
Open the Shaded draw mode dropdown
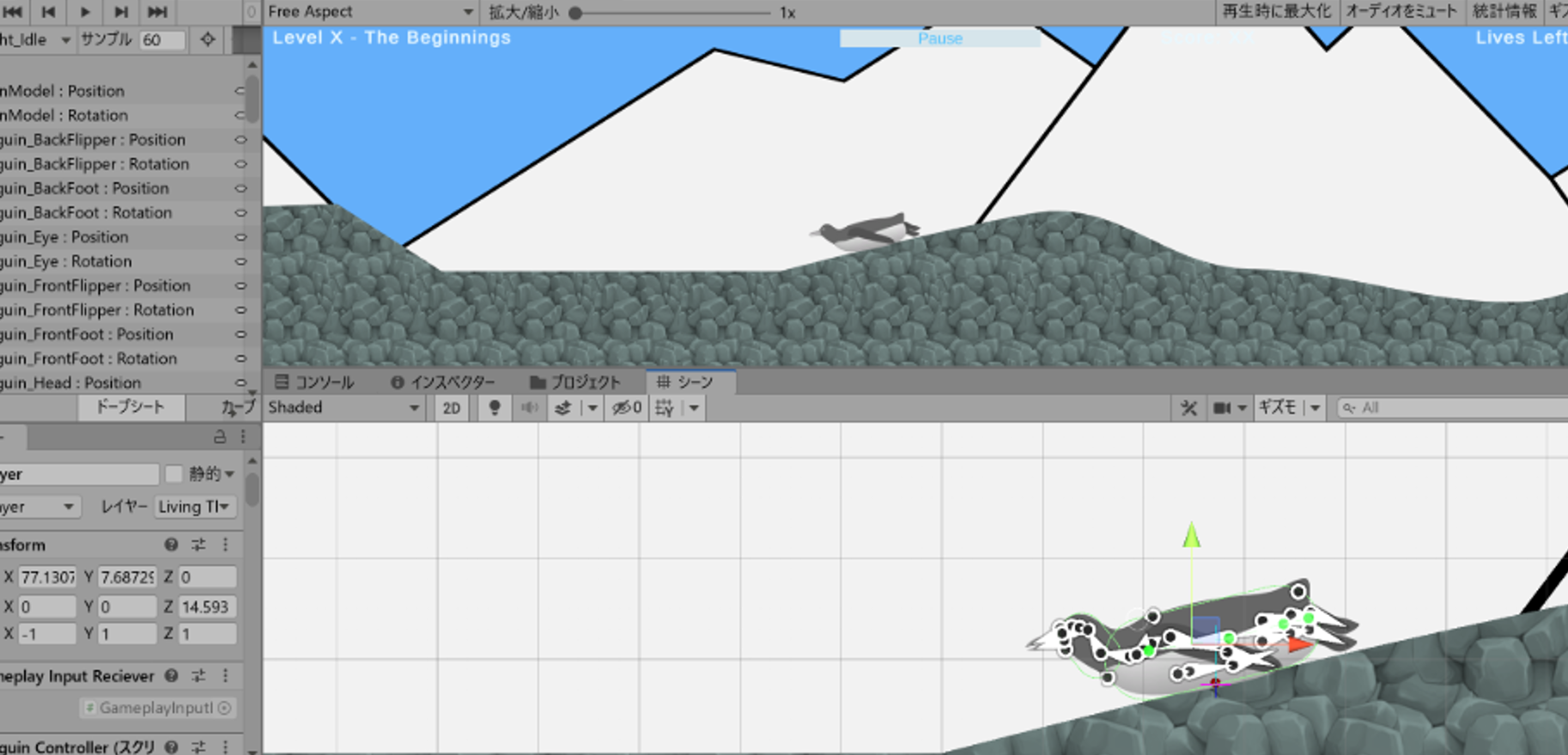coord(343,408)
